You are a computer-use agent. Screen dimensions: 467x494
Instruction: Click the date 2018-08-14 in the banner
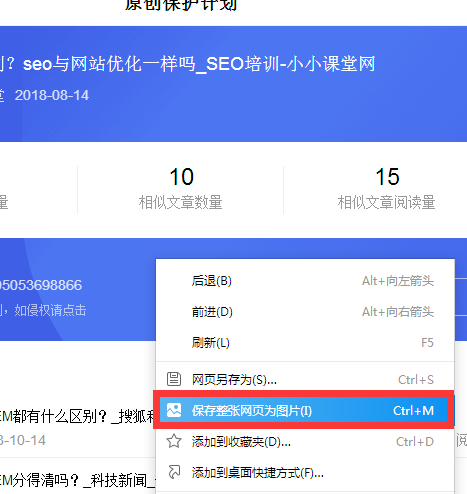(x=52, y=95)
